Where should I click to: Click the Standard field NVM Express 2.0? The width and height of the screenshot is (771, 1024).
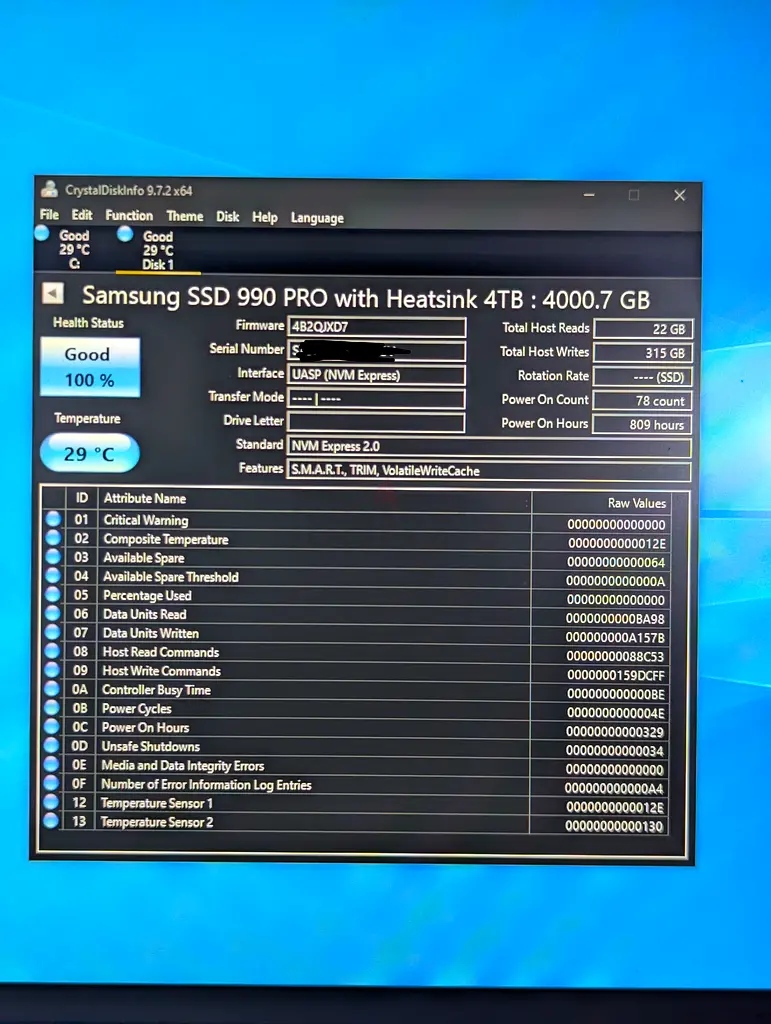click(489, 447)
